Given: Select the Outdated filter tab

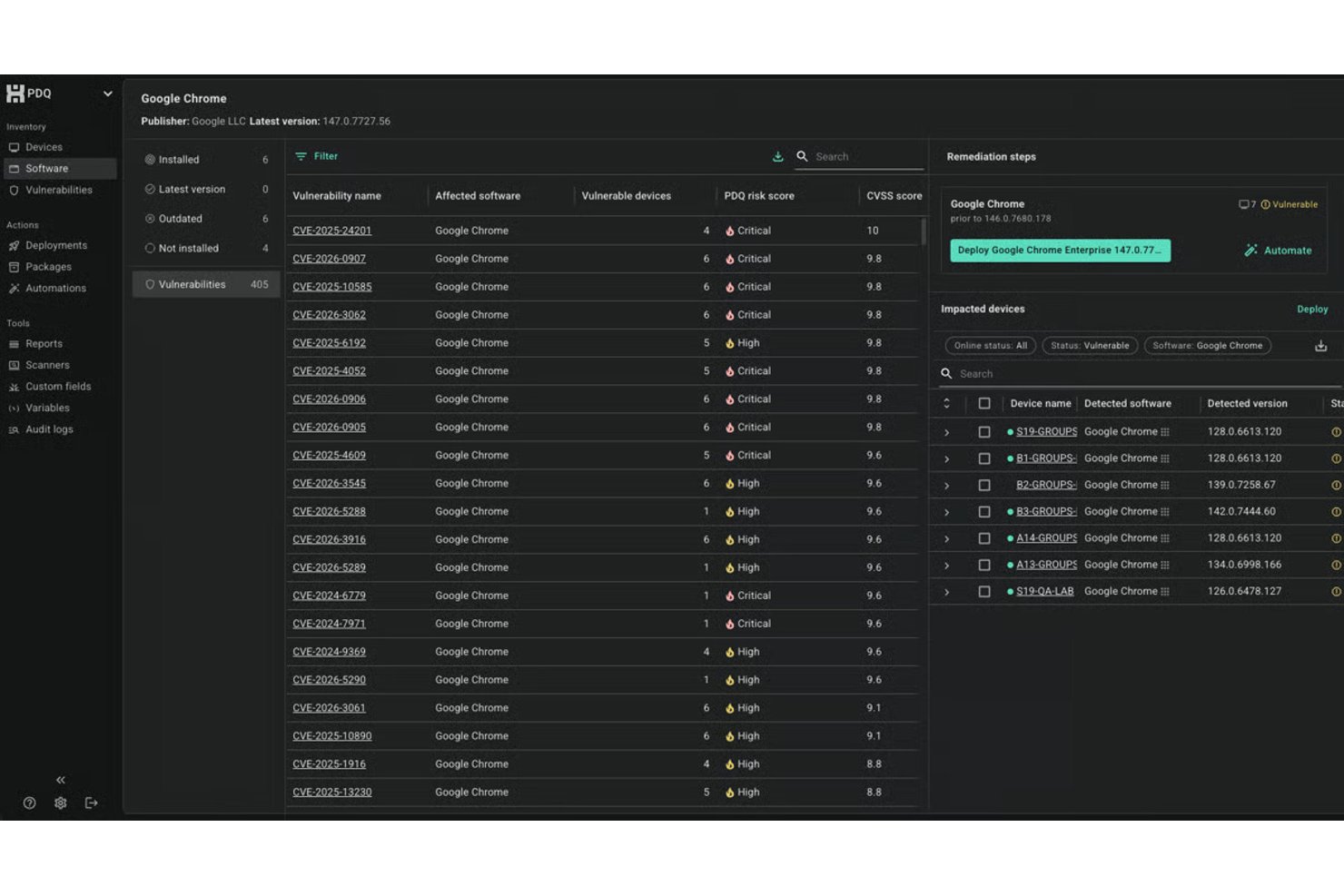Looking at the screenshot, I should [206, 219].
